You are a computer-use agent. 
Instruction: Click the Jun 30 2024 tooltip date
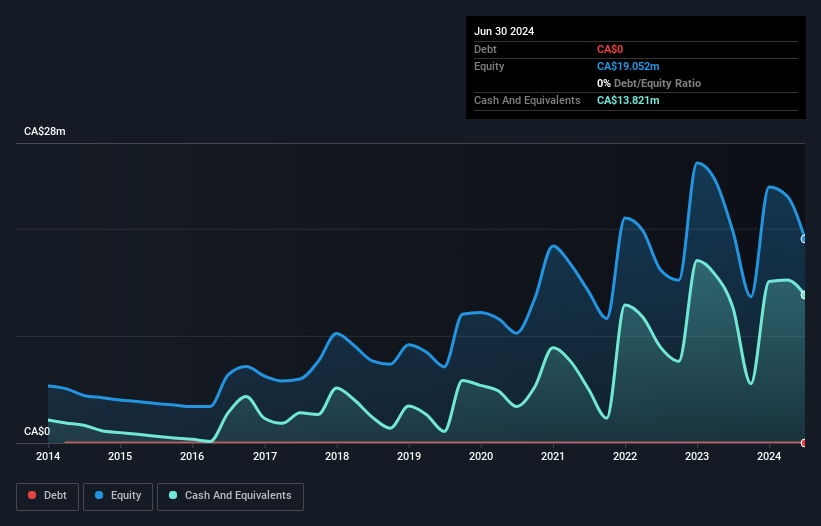coord(504,31)
